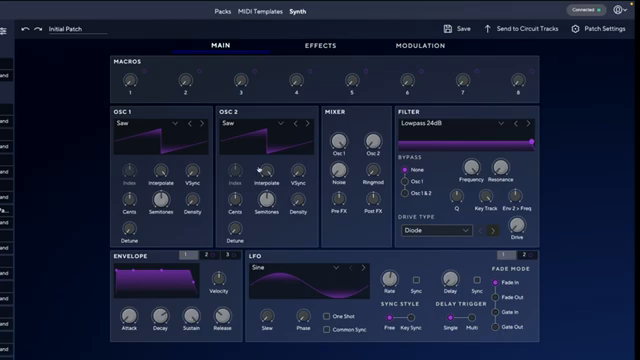Select the Gate Out fade mode
640x360 pixels.
(x=495, y=327)
